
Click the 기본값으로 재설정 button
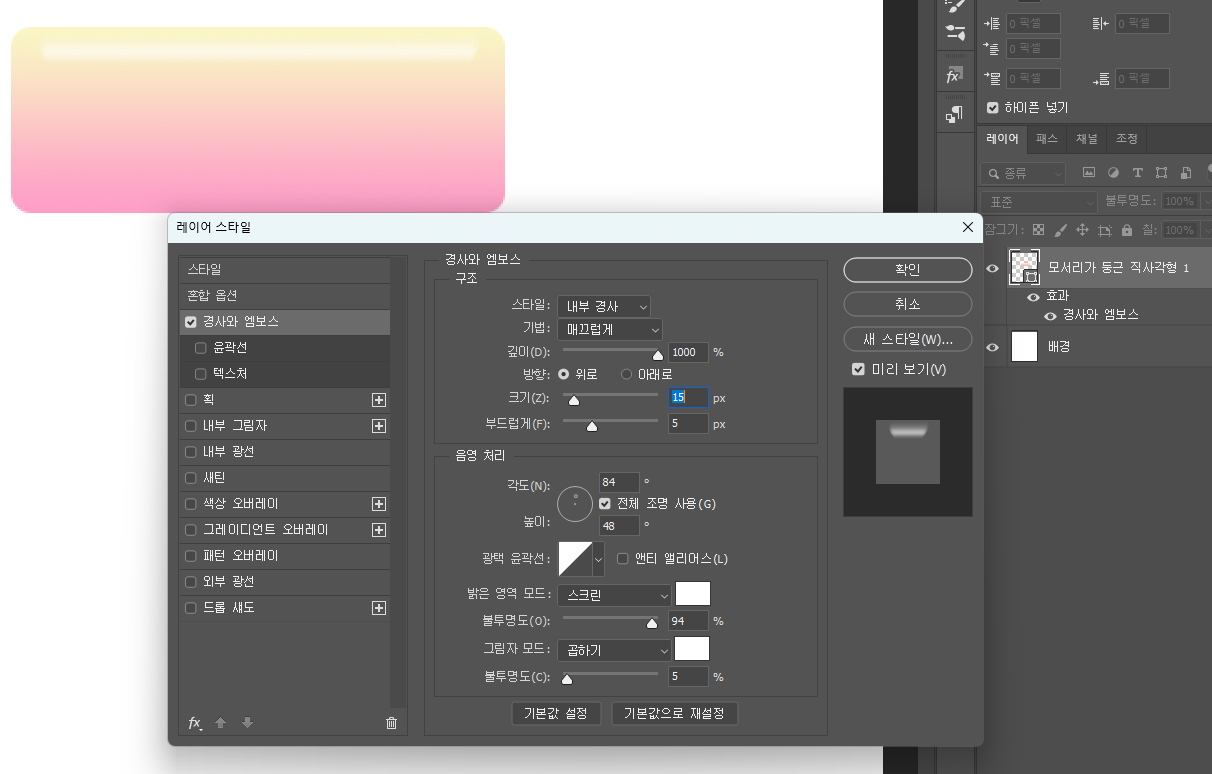(675, 713)
